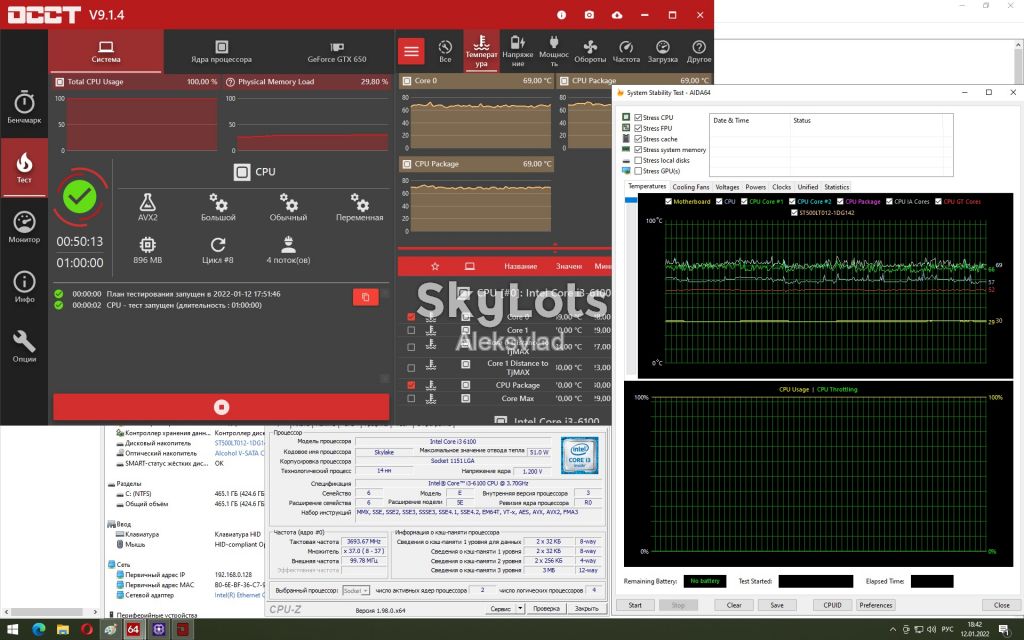
Task: Take a screenshot with OCCT camera icon
Action: pyautogui.click(x=589, y=14)
